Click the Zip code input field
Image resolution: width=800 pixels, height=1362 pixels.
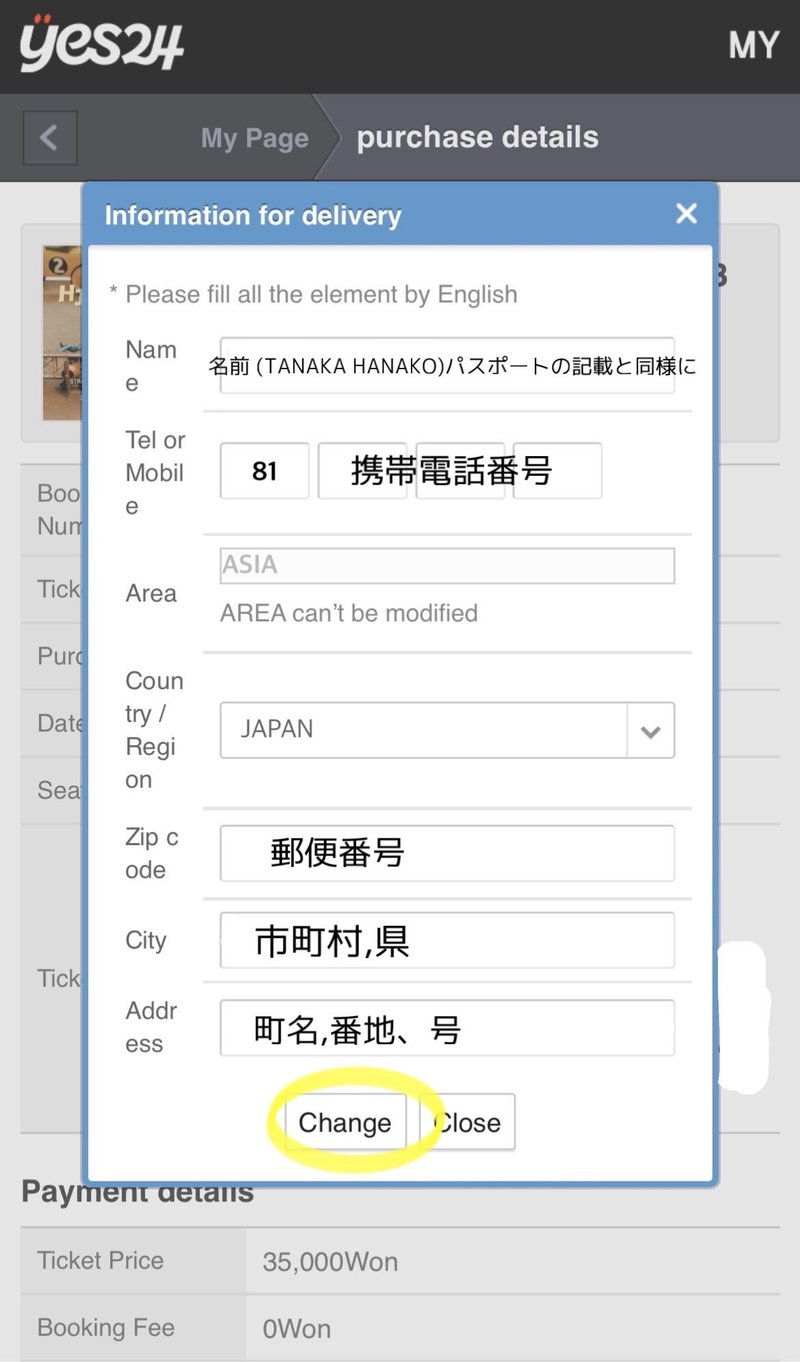(x=447, y=853)
